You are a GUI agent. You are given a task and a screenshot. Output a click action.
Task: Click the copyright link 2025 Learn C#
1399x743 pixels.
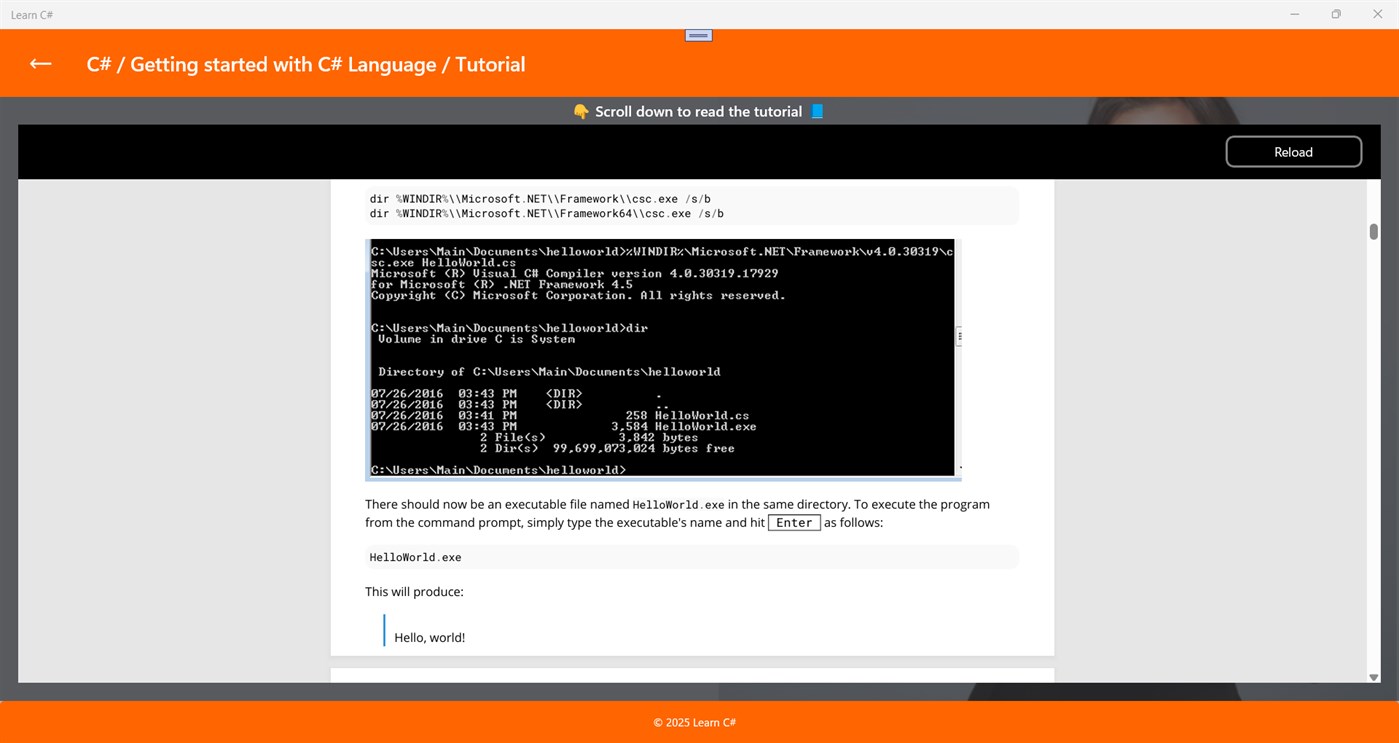694,722
